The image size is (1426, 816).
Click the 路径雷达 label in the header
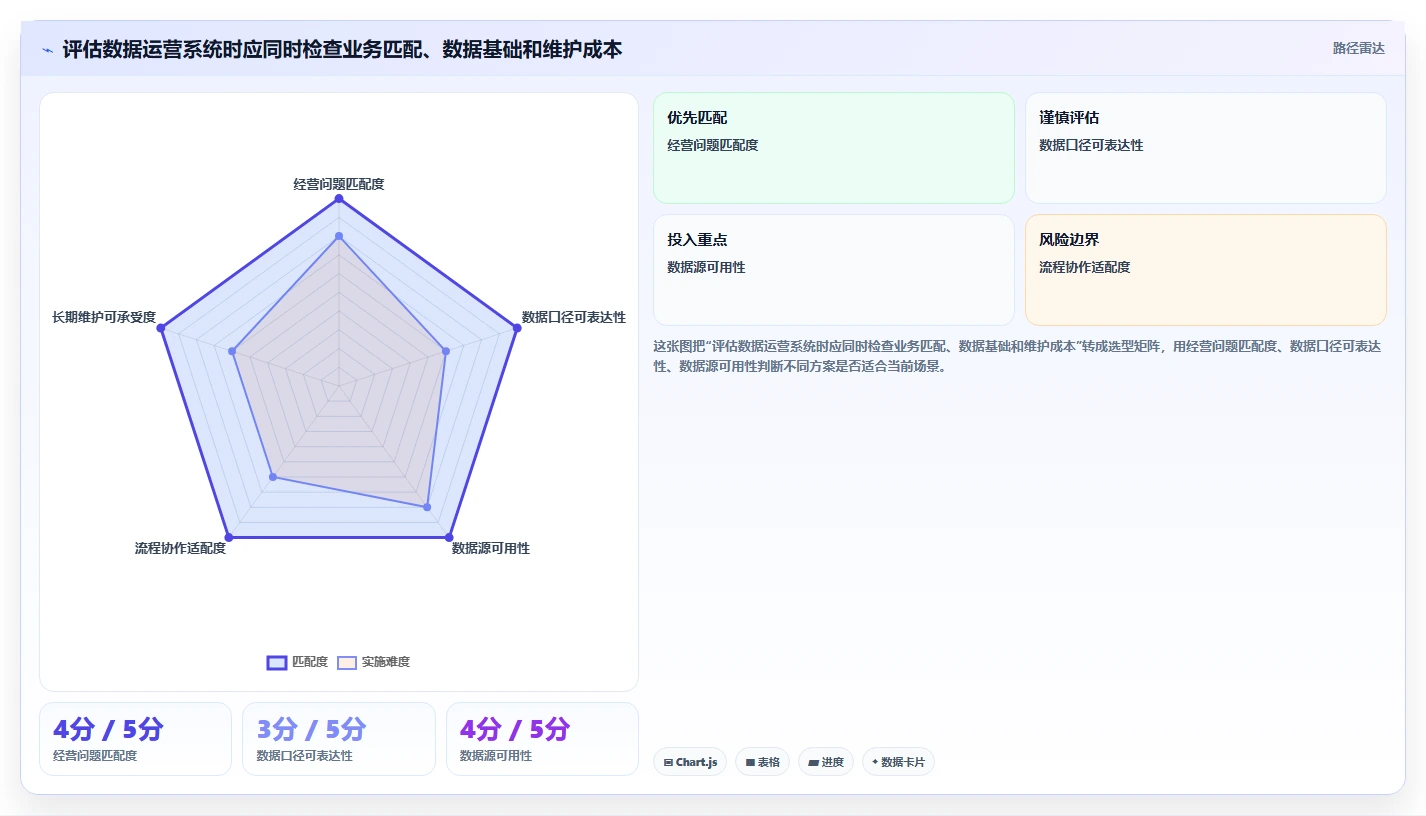(x=1358, y=48)
